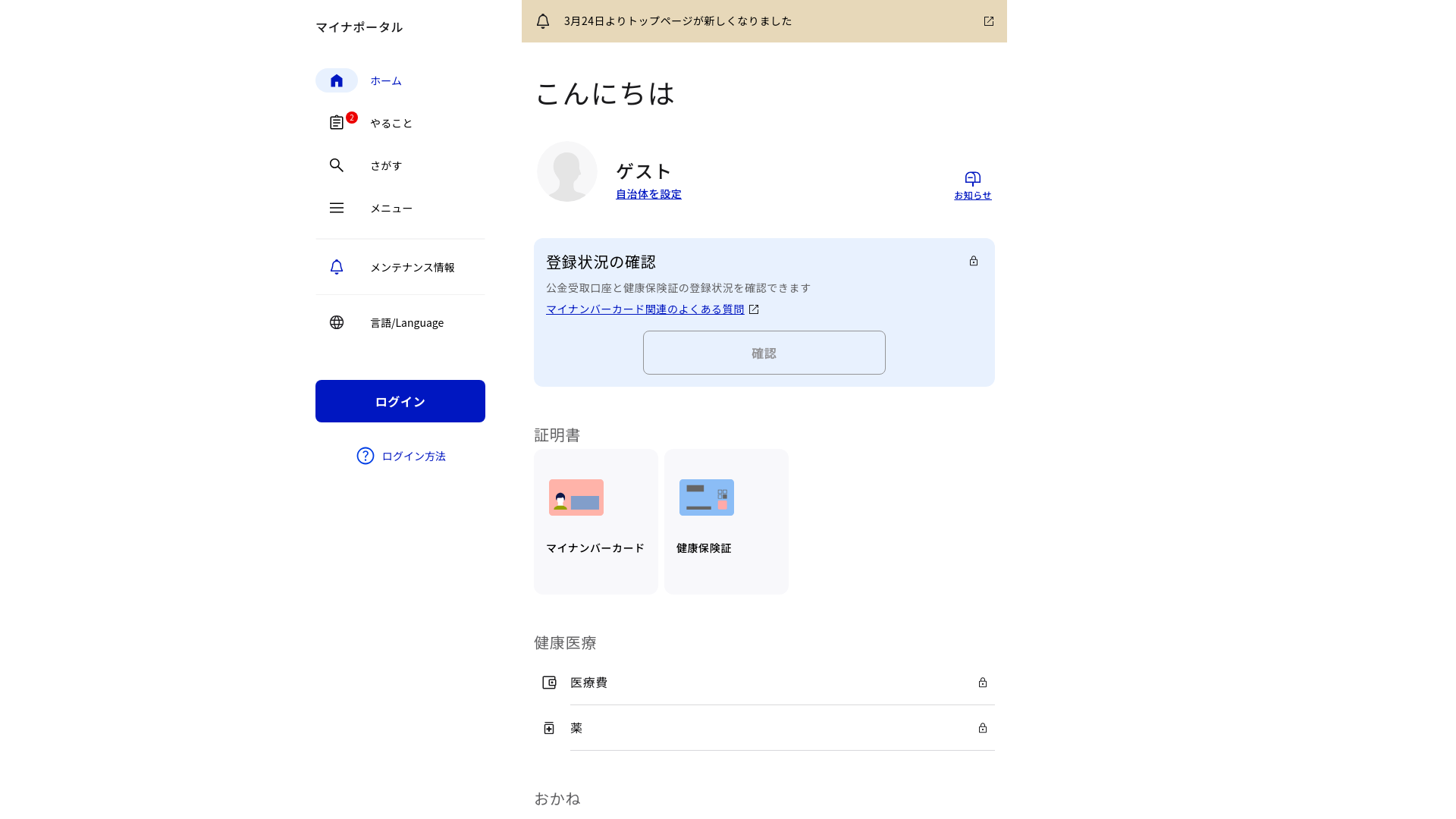The image size is (1456, 819).
Task: Click external link icon after よくある質問
Action: pyautogui.click(x=754, y=309)
